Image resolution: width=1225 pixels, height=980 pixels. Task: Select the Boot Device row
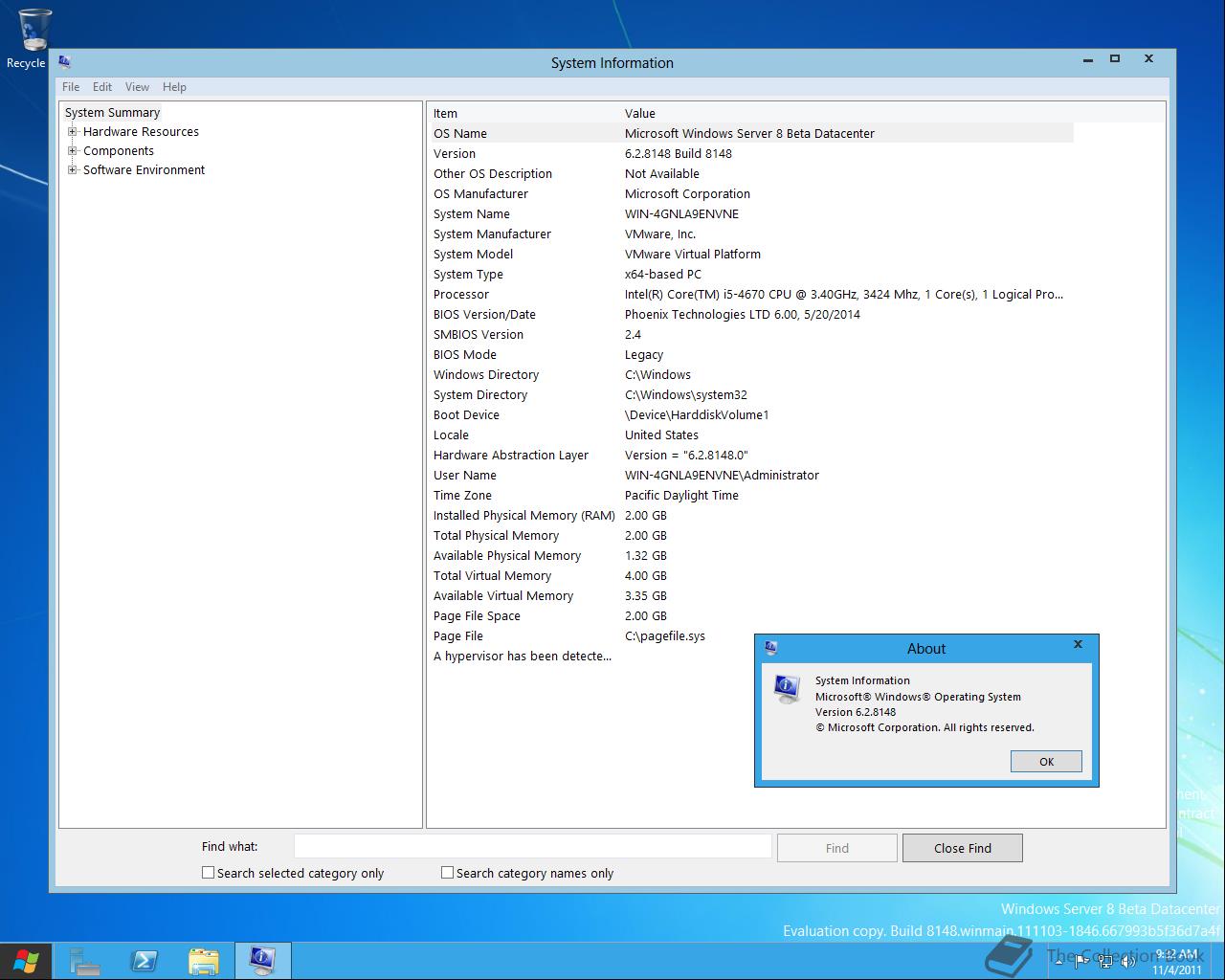[751, 414]
